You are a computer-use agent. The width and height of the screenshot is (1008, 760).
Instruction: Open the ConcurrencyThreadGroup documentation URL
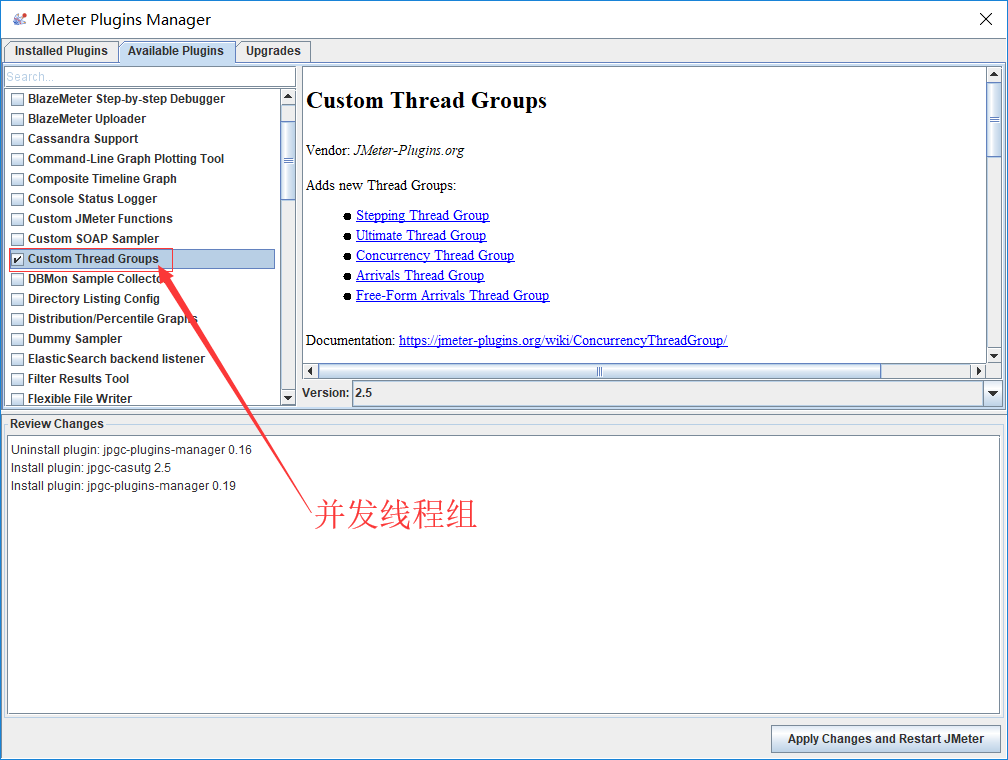[563, 340]
